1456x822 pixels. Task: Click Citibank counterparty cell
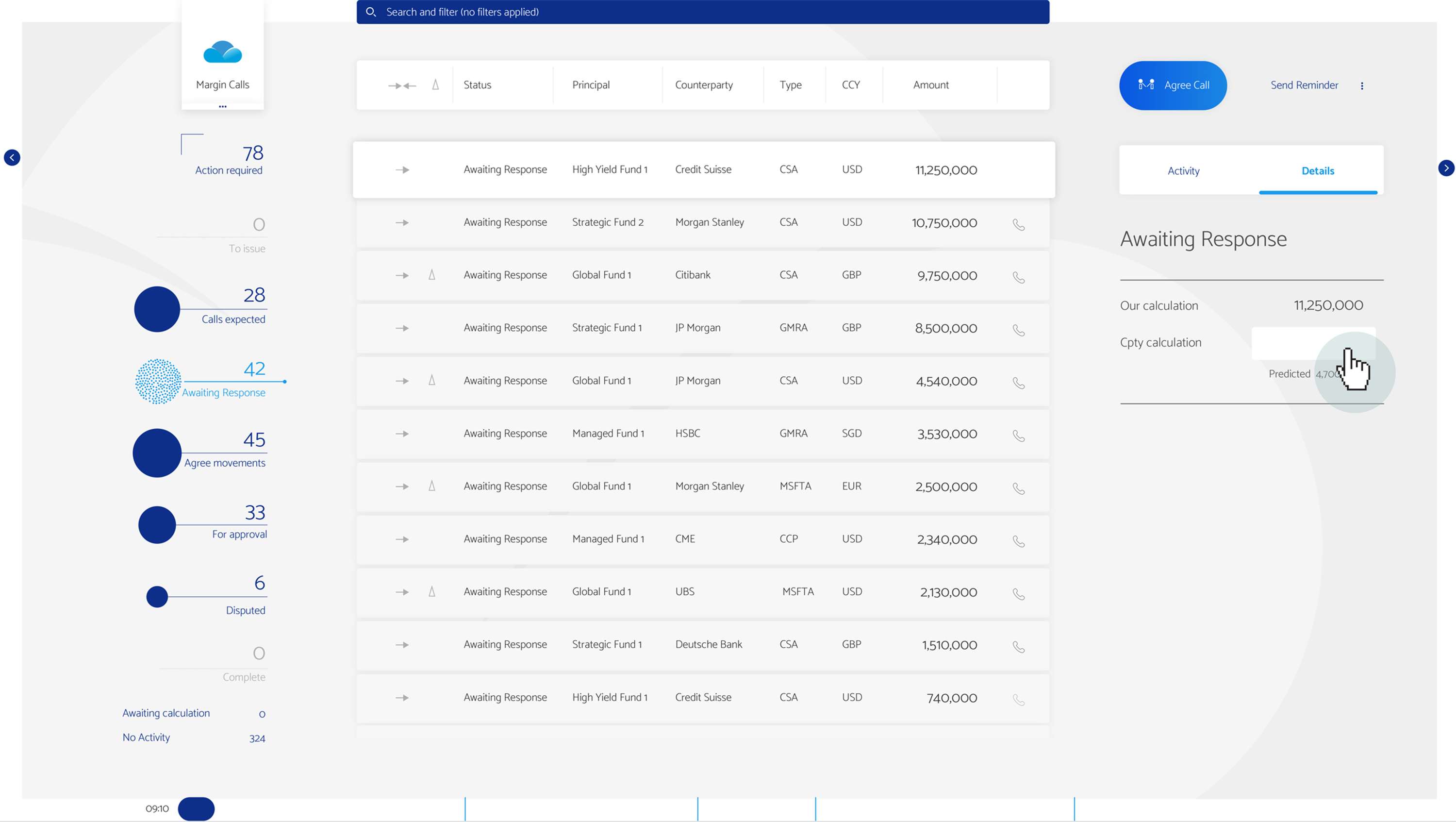coord(693,275)
